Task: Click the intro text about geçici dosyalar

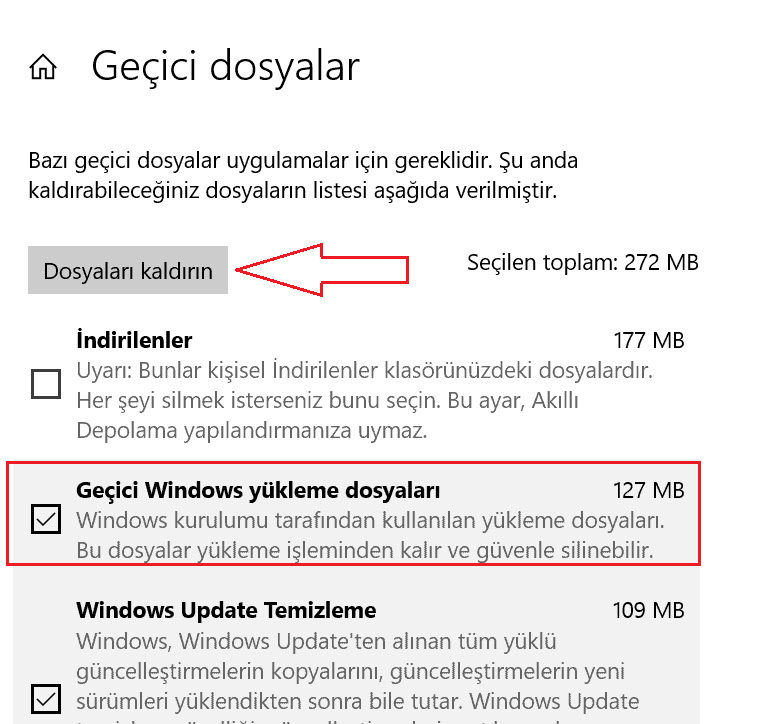Action: (x=303, y=176)
